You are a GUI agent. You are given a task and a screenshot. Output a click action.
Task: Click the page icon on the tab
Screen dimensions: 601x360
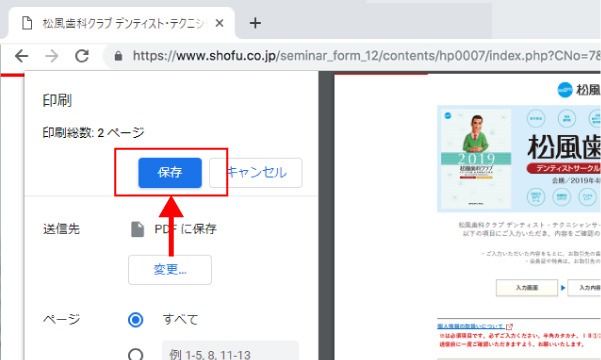27,23
